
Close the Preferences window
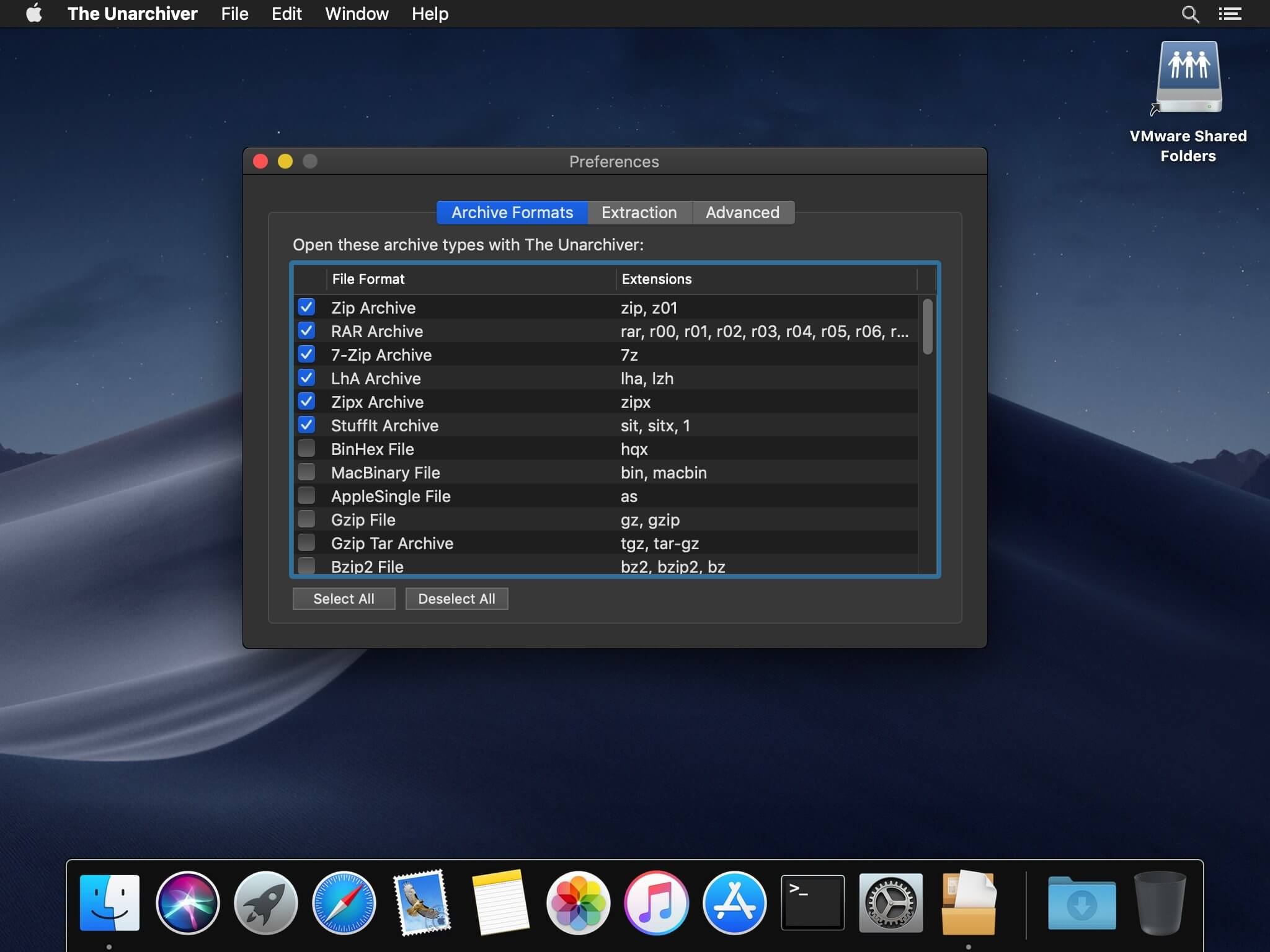click(260, 162)
